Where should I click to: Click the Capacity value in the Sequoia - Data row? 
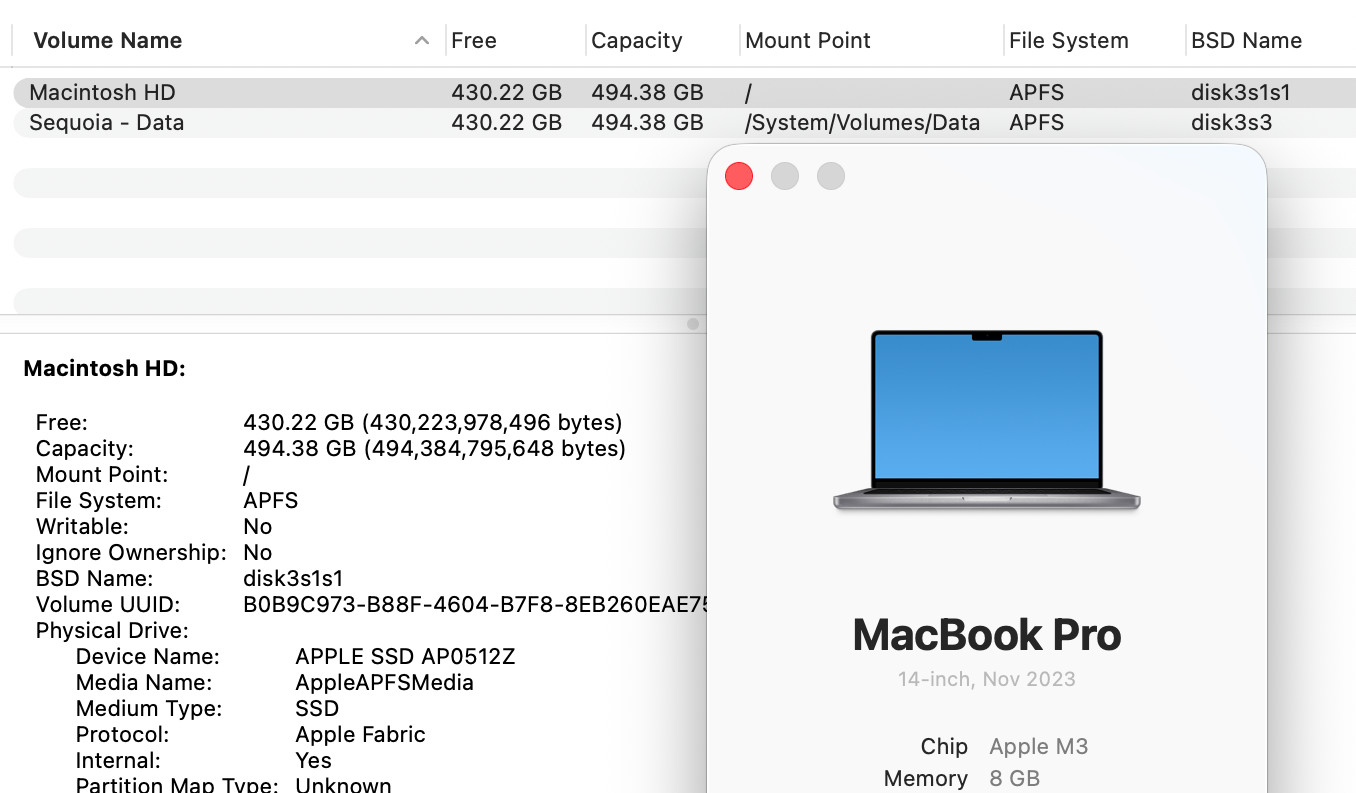[x=647, y=123]
